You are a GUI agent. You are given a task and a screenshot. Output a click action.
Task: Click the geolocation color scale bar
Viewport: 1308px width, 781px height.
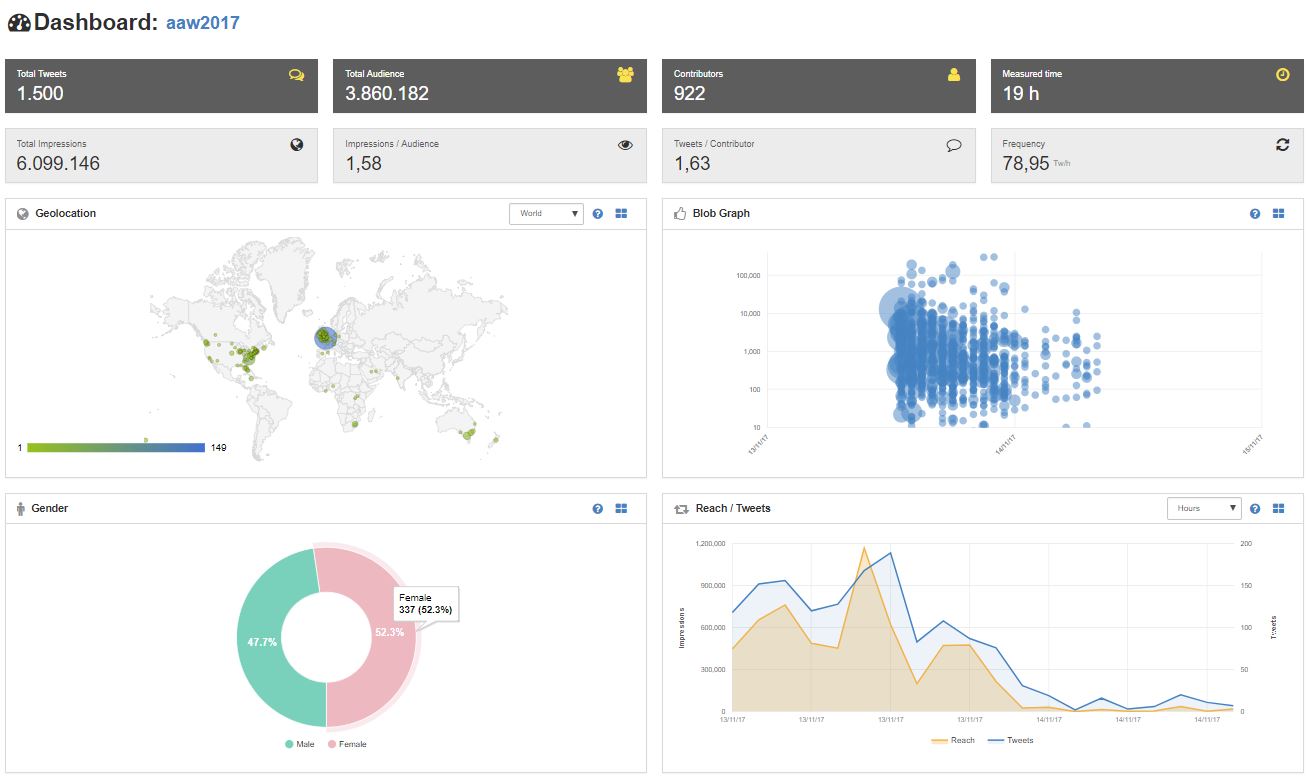tap(116, 448)
